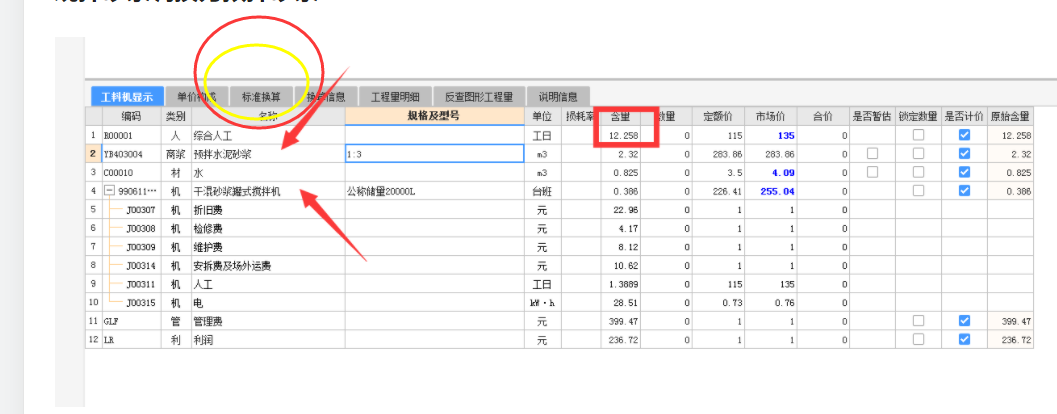
Task: Check 锁定数量 for 综合人工 row
Action: [x=918, y=135]
